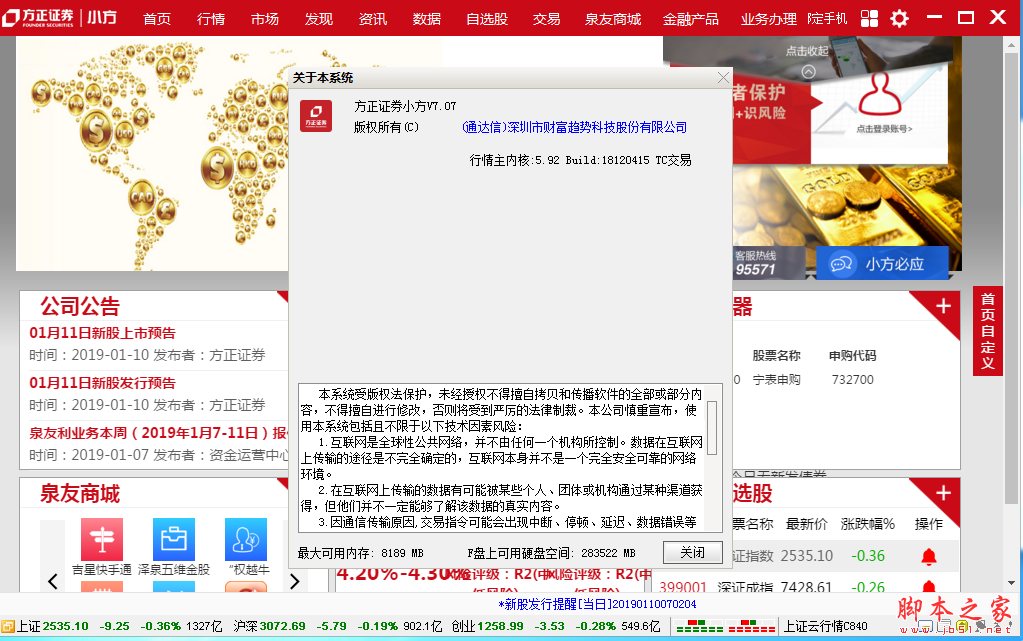Image resolution: width=1023 pixels, height=641 pixels.
Task: Click 沪深 3072.69 index in status bar
Action: 269,627
